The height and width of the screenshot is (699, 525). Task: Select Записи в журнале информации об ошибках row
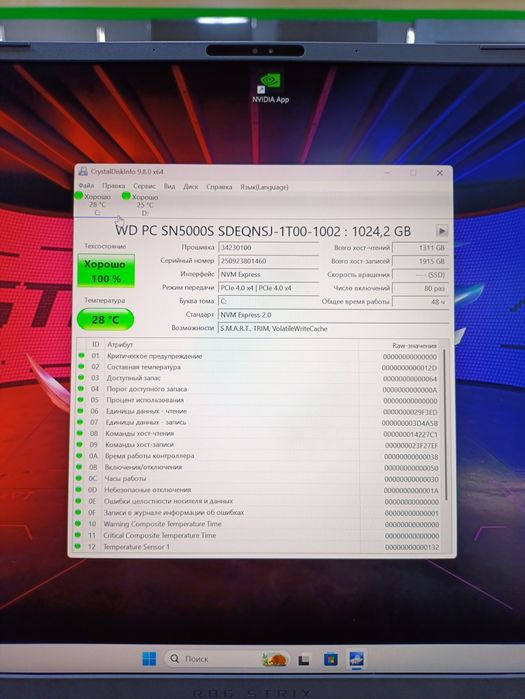tap(174, 512)
